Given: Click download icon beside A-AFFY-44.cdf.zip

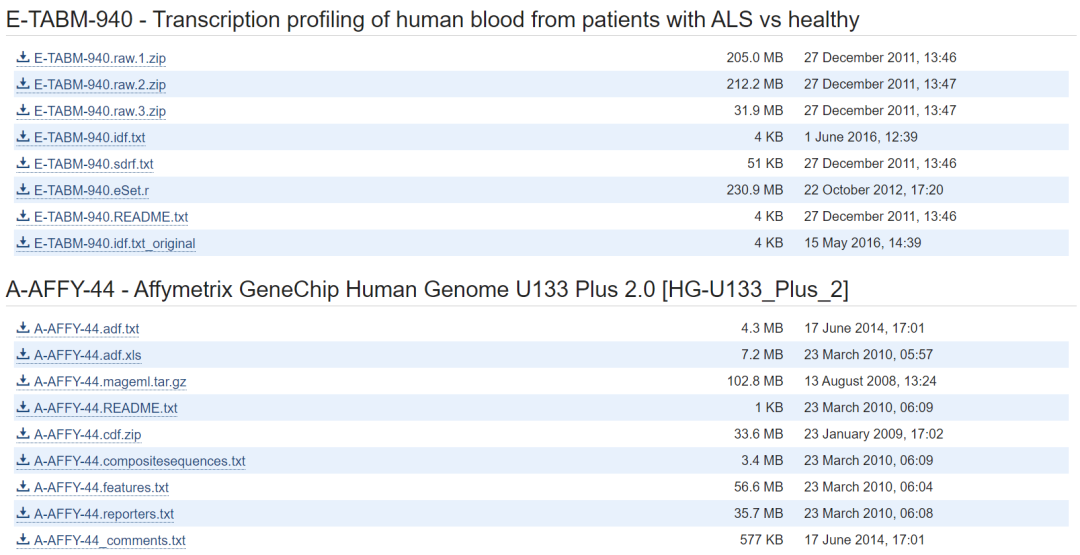Looking at the screenshot, I should point(23,434).
